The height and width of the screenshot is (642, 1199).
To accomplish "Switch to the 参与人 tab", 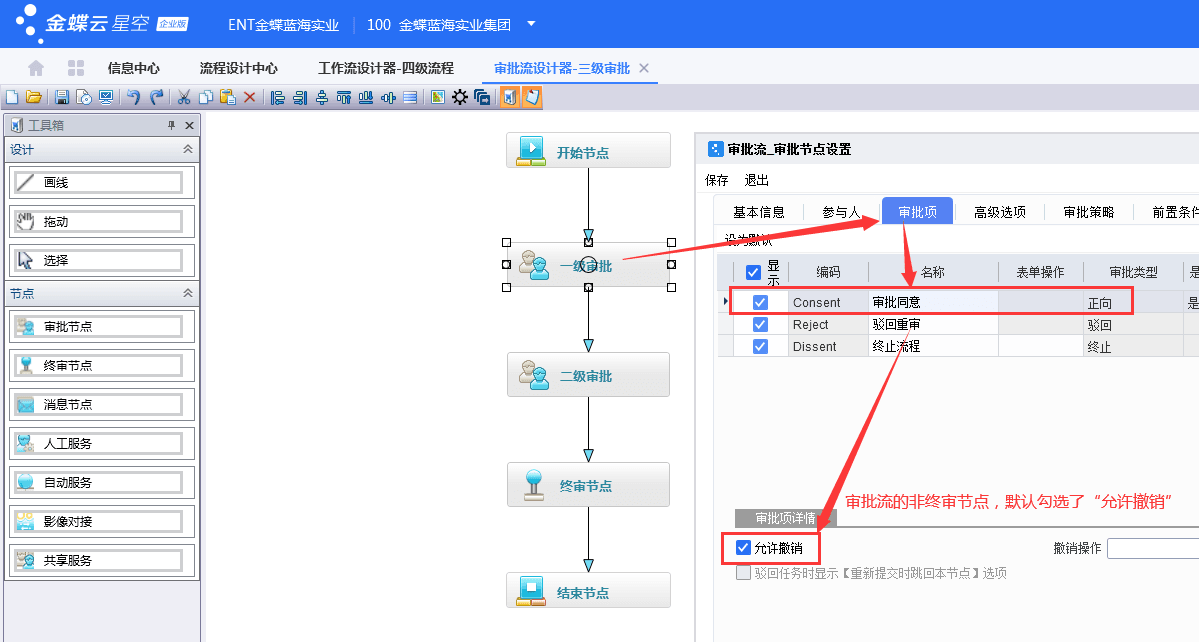I will coord(841,212).
